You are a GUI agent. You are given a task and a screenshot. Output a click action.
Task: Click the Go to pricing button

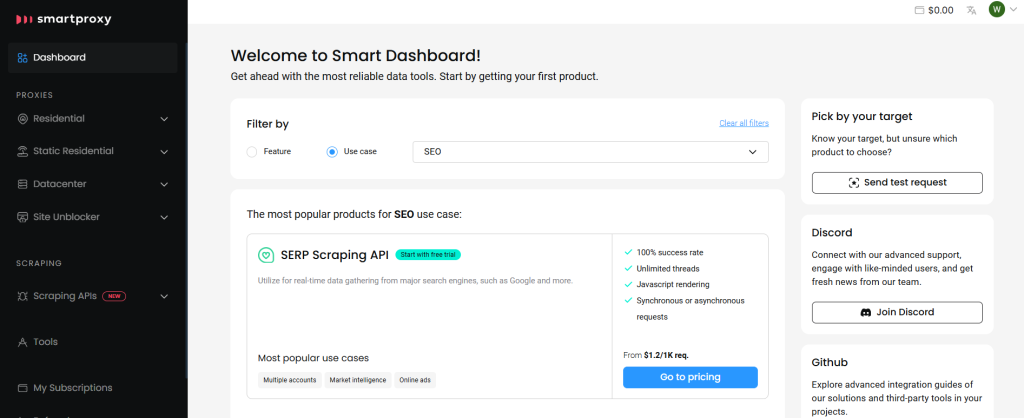point(690,377)
